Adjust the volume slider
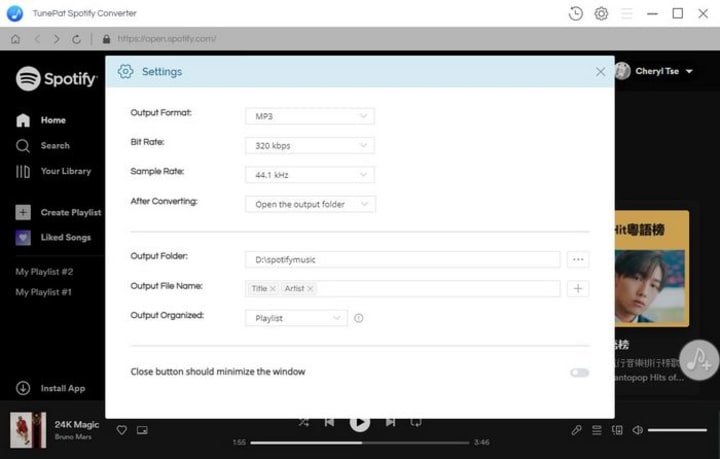 (677, 430)
